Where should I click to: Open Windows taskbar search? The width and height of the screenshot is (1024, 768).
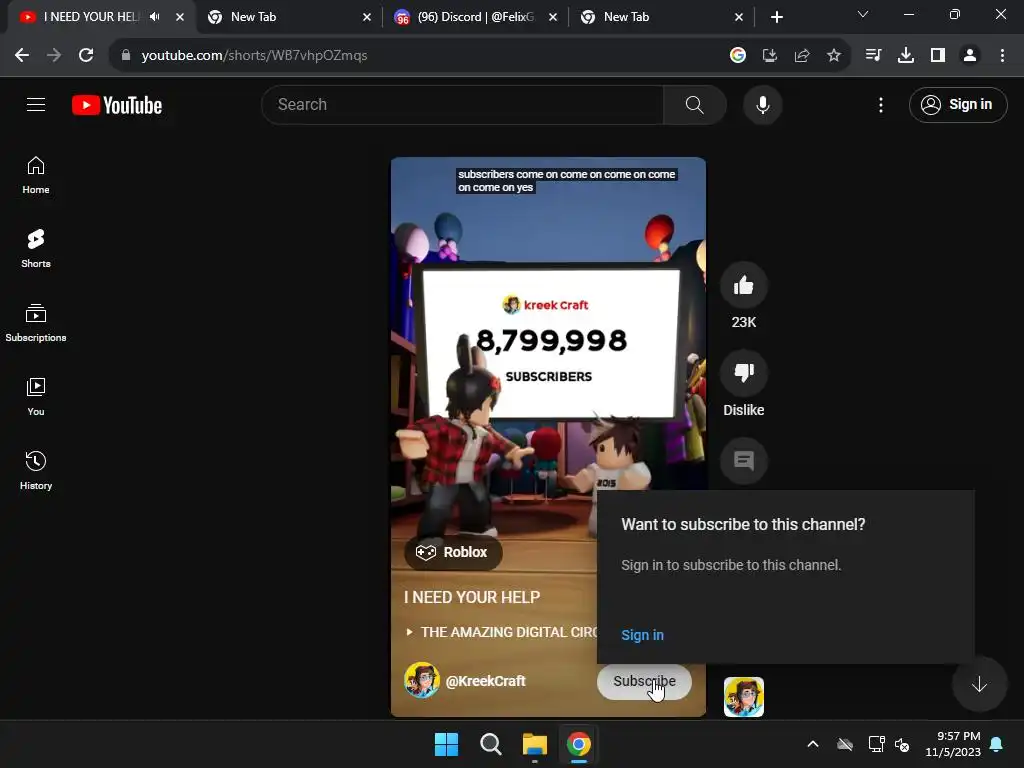click(490, 744)
